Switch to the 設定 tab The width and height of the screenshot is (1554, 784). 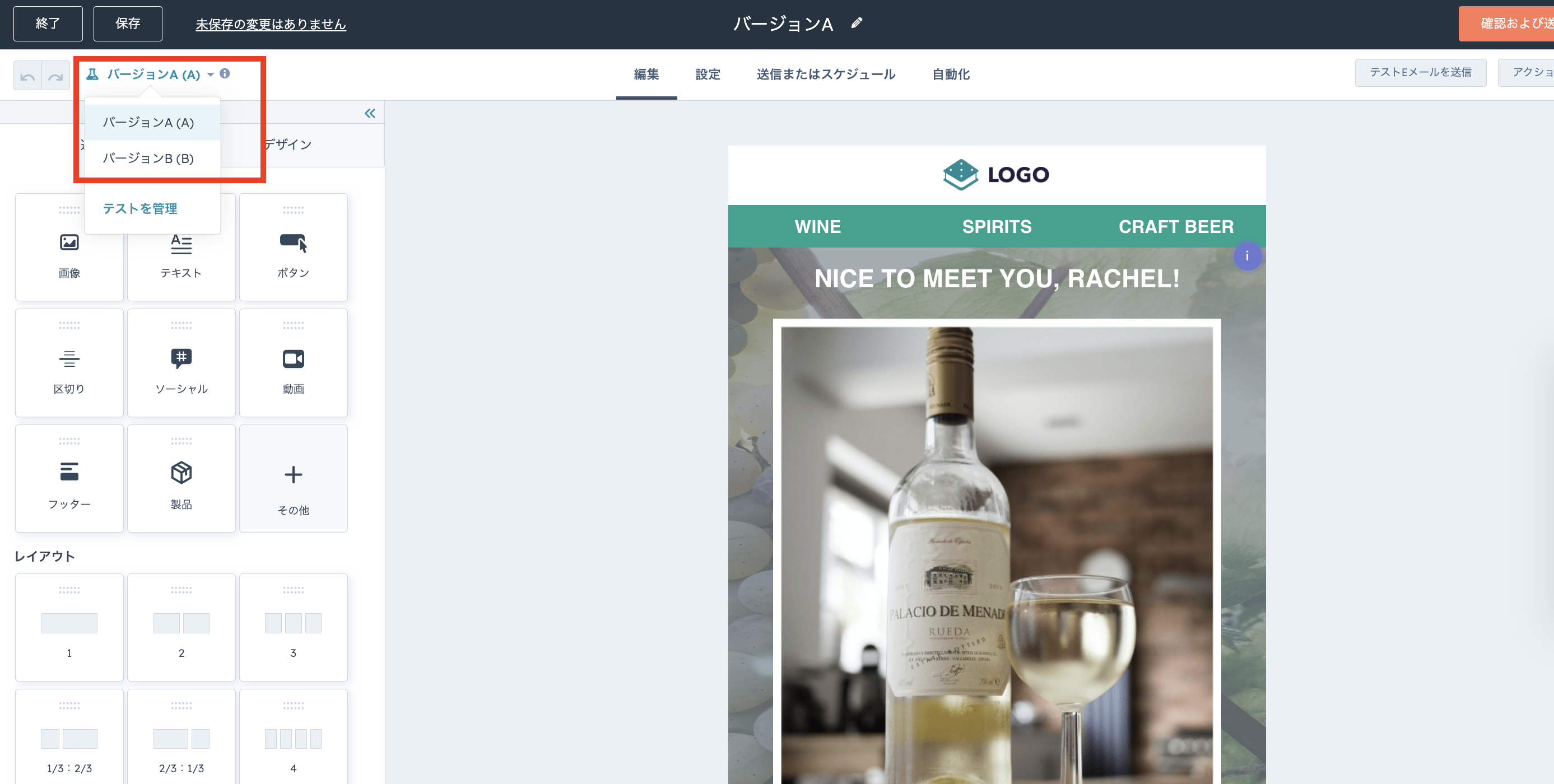708,74
